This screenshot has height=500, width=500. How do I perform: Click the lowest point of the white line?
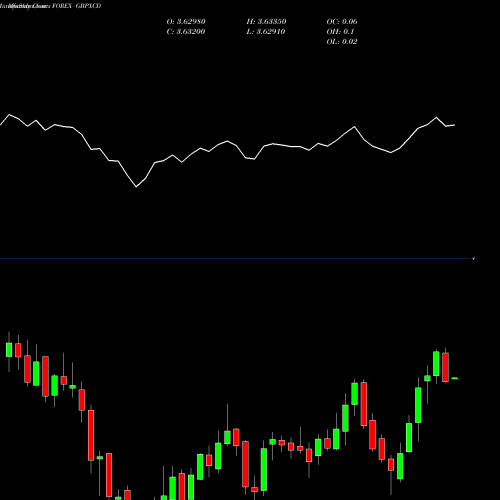pos(136,187)
